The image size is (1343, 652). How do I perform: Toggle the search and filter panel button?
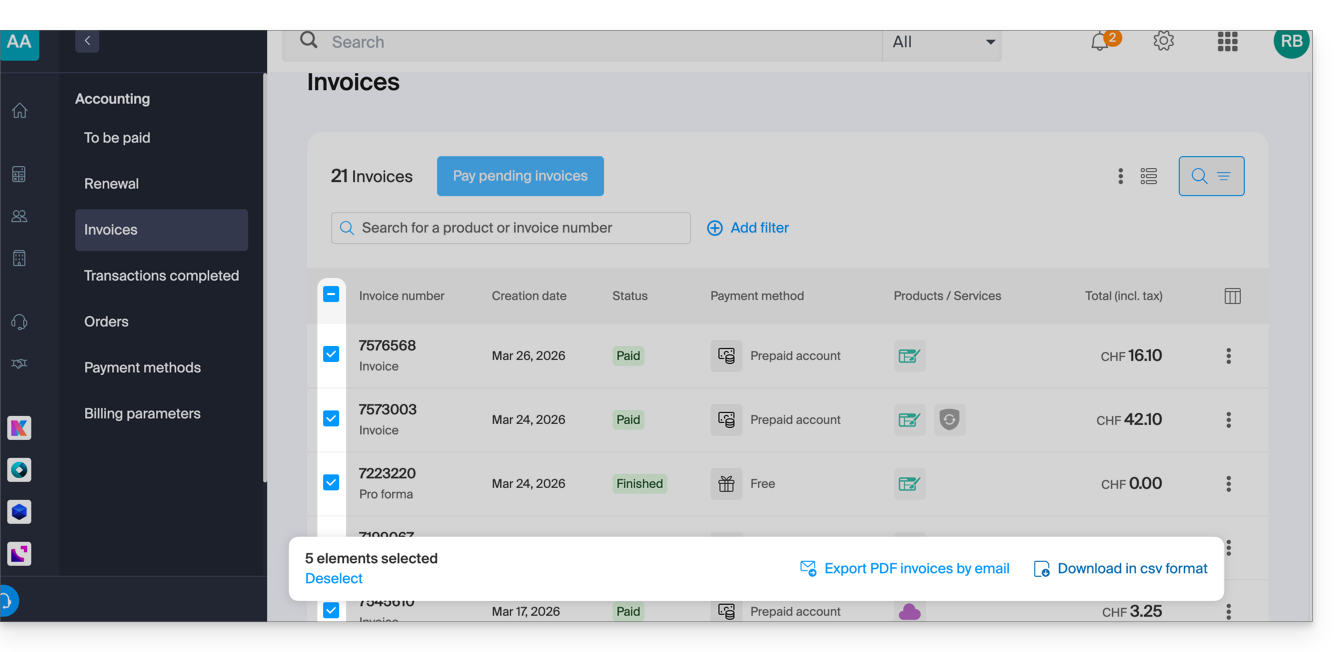tap(1211, 176)
